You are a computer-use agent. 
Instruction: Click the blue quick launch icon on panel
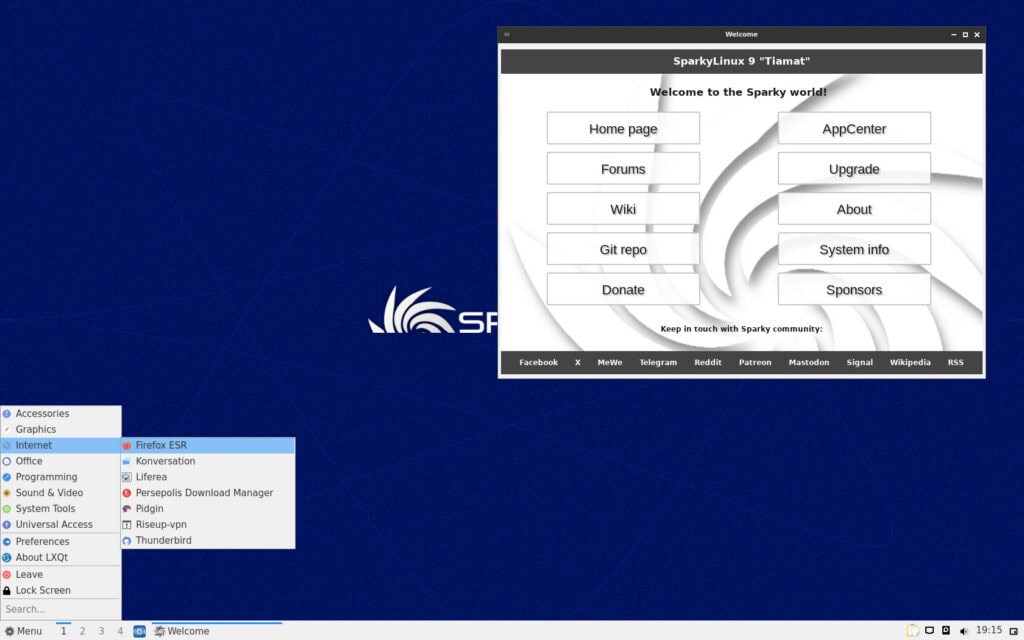tap(139, 631)
